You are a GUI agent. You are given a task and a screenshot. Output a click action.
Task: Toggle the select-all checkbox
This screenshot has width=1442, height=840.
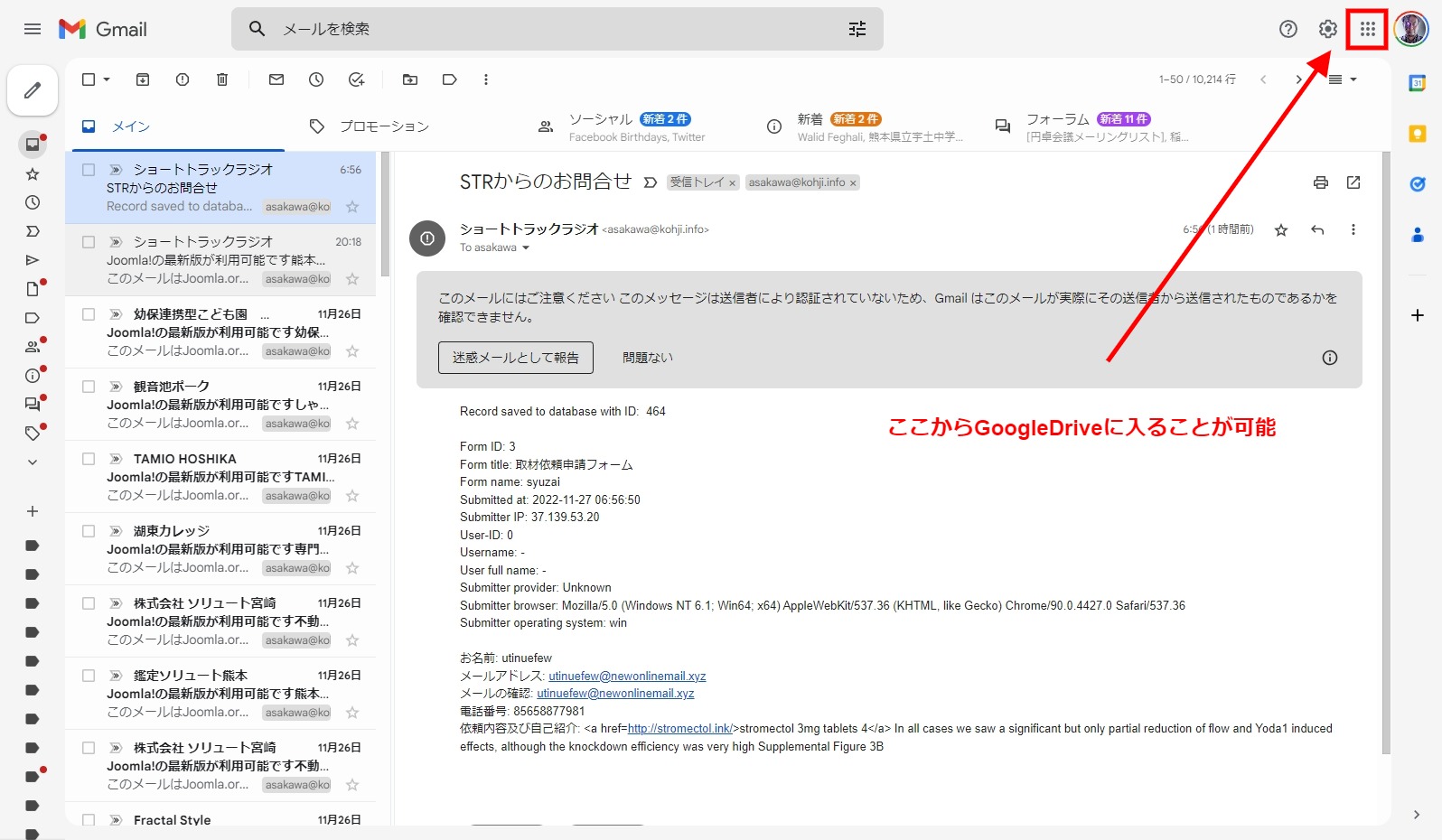point(89,79)
